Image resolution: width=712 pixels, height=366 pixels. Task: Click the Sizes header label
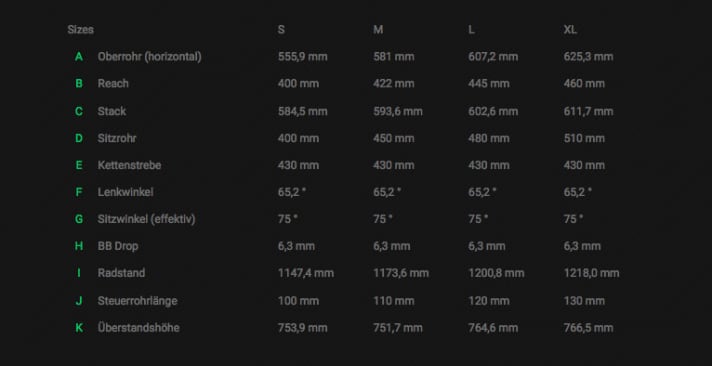(x=80, y=30)
